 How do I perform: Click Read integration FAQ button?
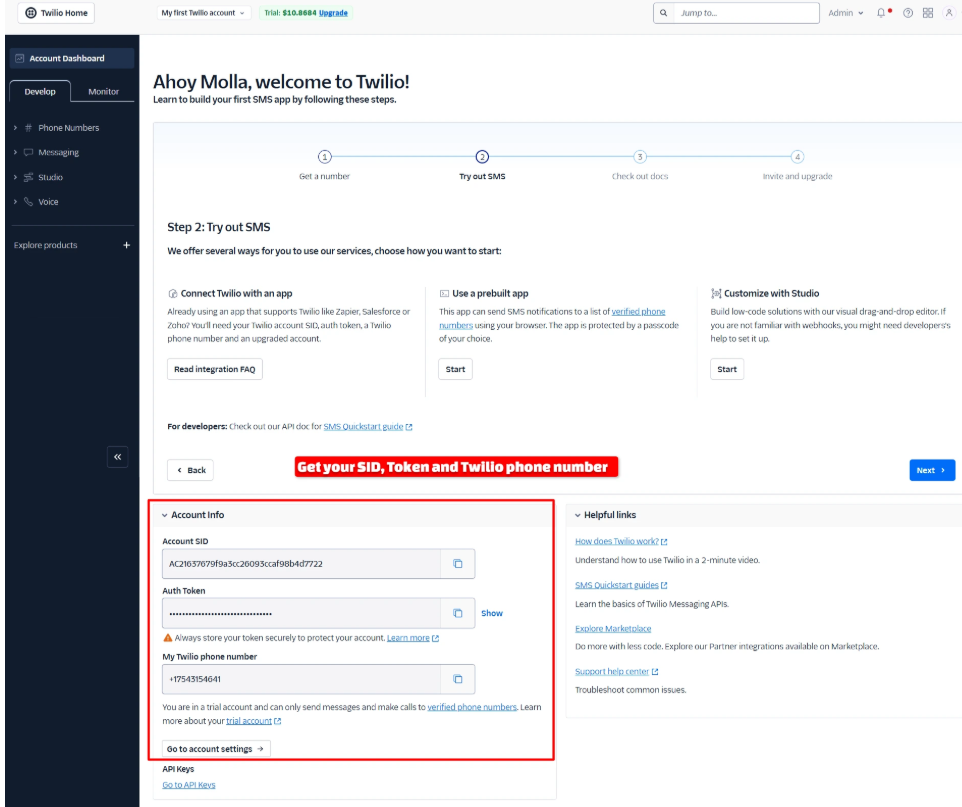click(215, 369)
